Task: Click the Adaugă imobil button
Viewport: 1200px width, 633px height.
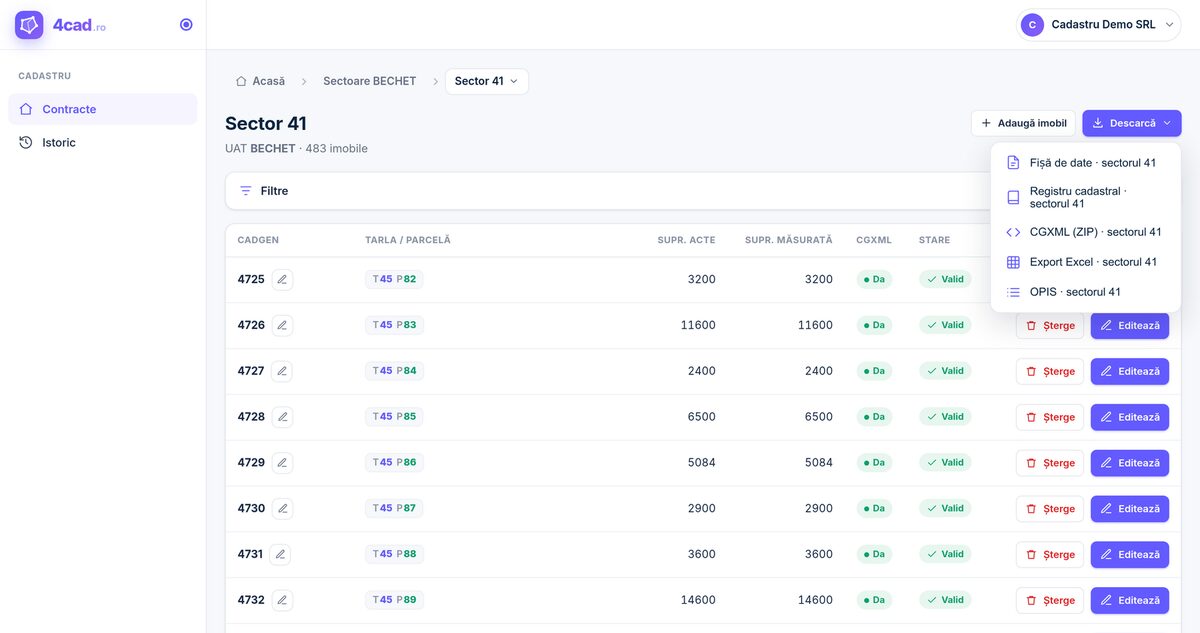Action: pyautogui.click(x=1023, y=123)
